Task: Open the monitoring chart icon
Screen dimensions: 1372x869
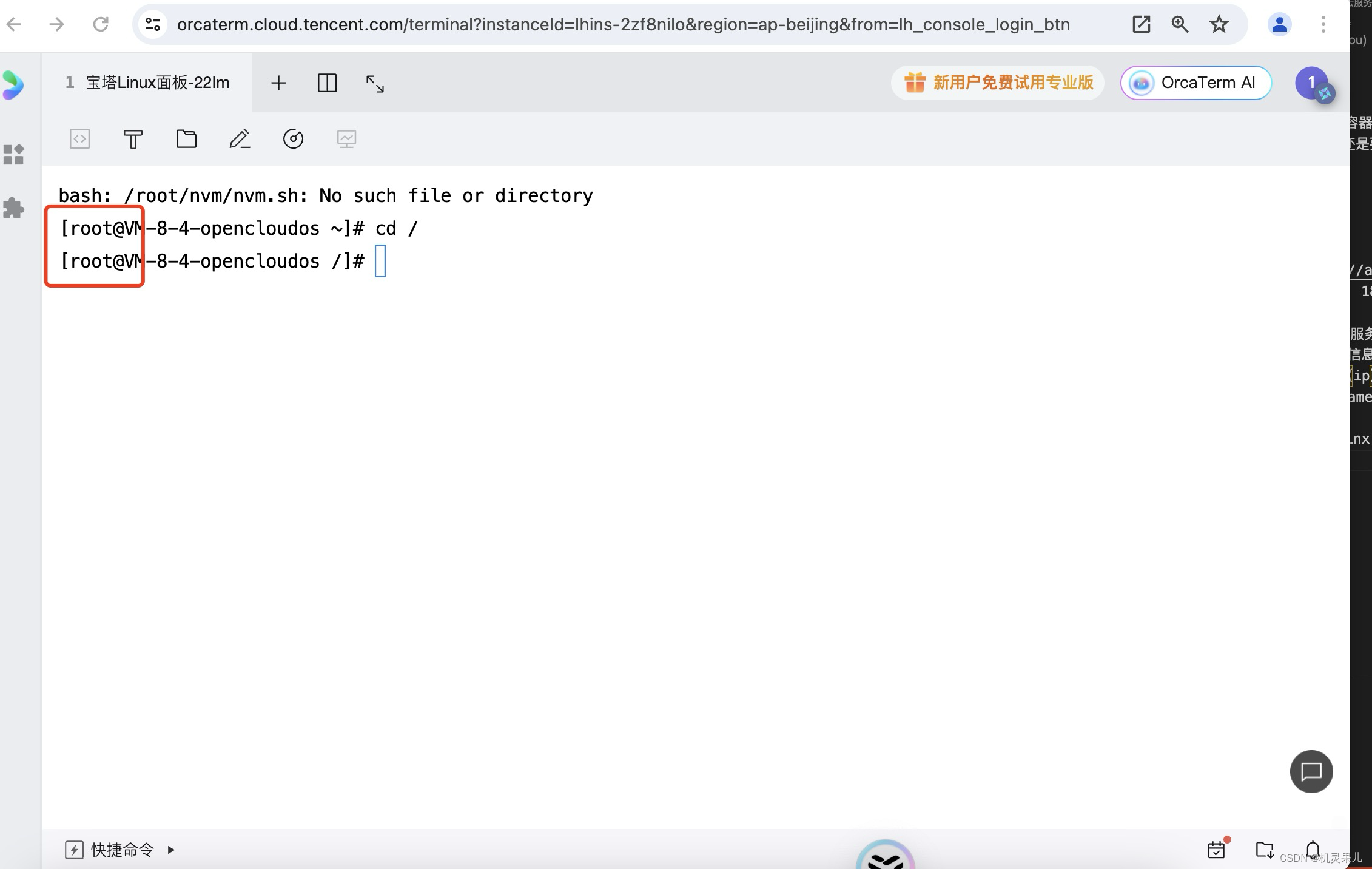Action: (x=346, y=139)
